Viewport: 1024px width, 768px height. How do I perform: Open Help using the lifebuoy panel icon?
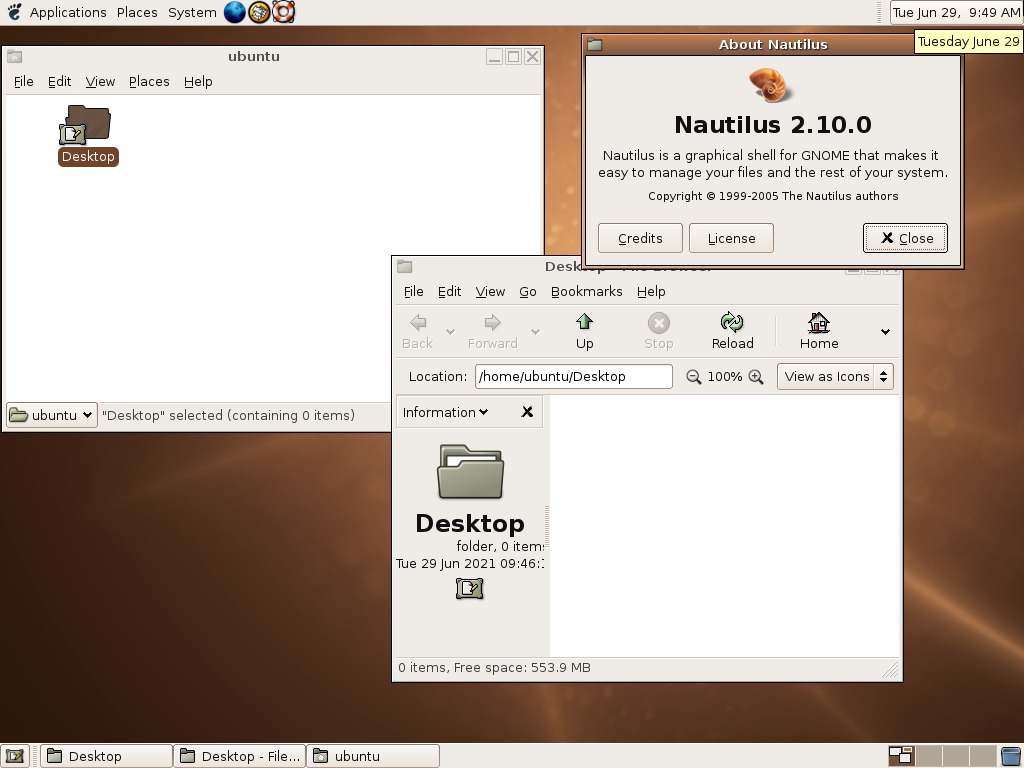pos(282,12)
